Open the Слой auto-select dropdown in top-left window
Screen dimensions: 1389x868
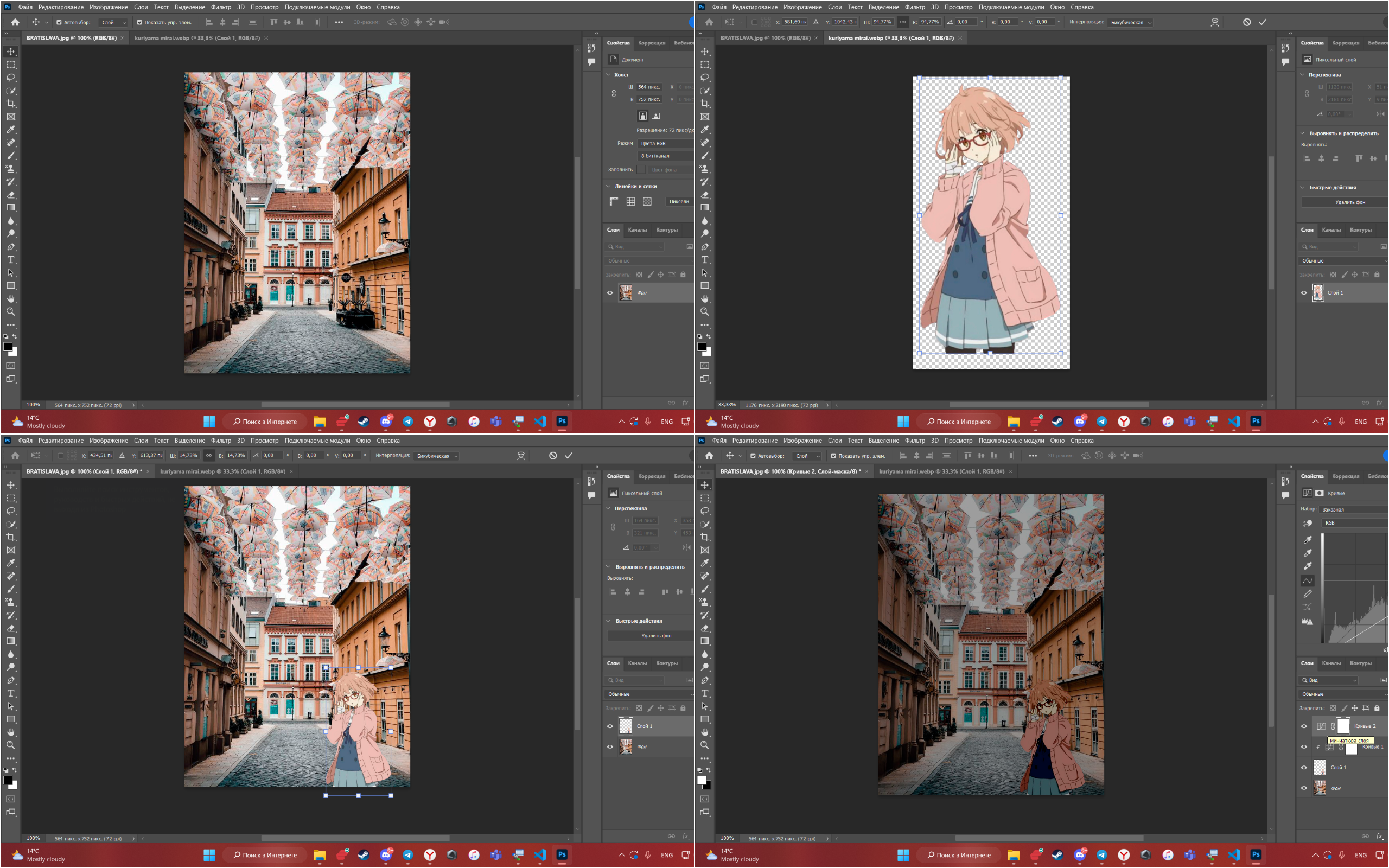click(112, 23)
